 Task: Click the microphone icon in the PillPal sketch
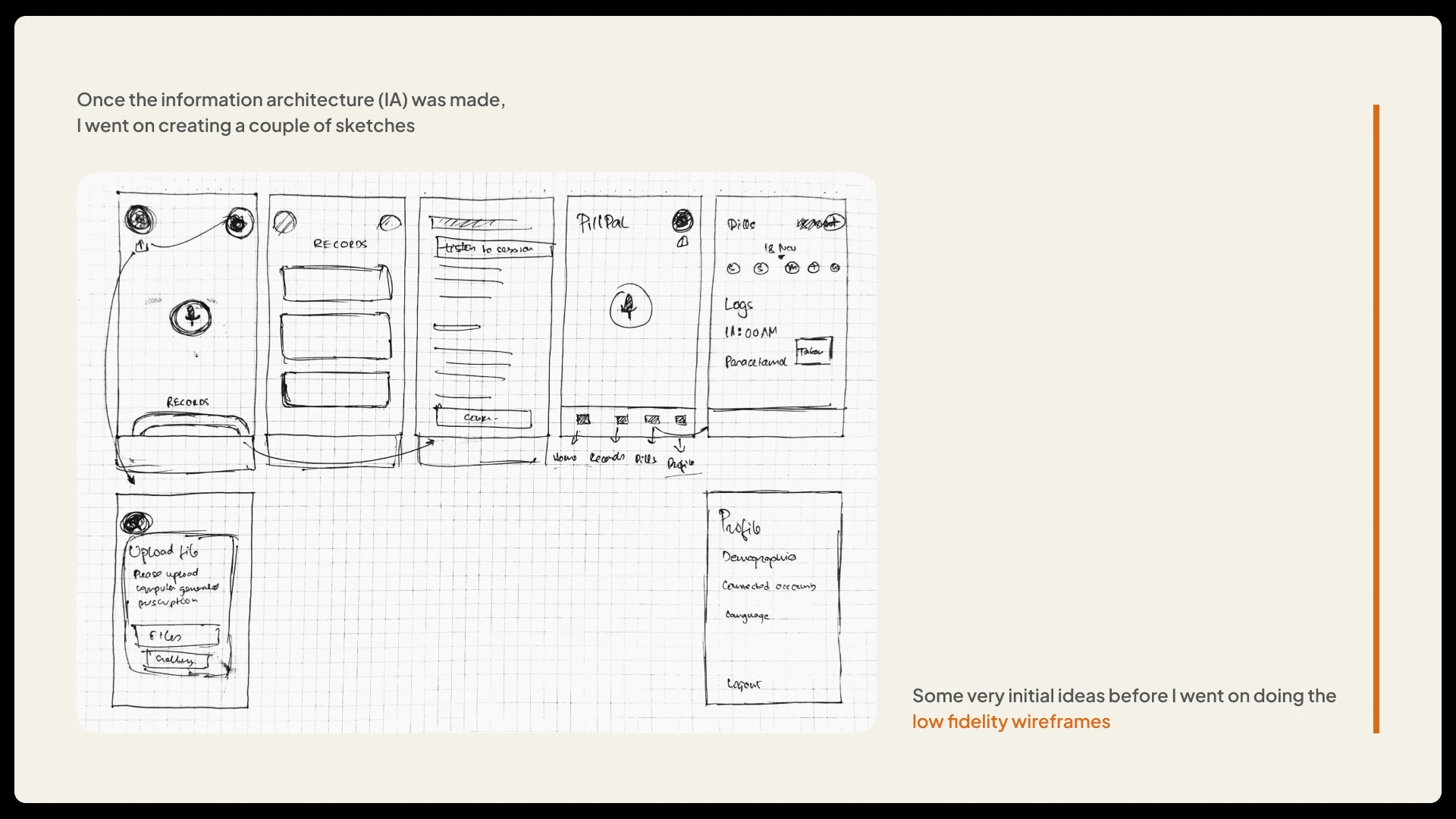(629, 306)
